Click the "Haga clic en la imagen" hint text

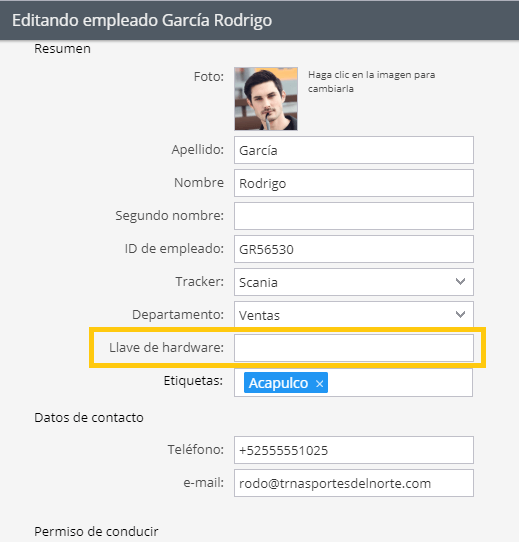(371, 82)
